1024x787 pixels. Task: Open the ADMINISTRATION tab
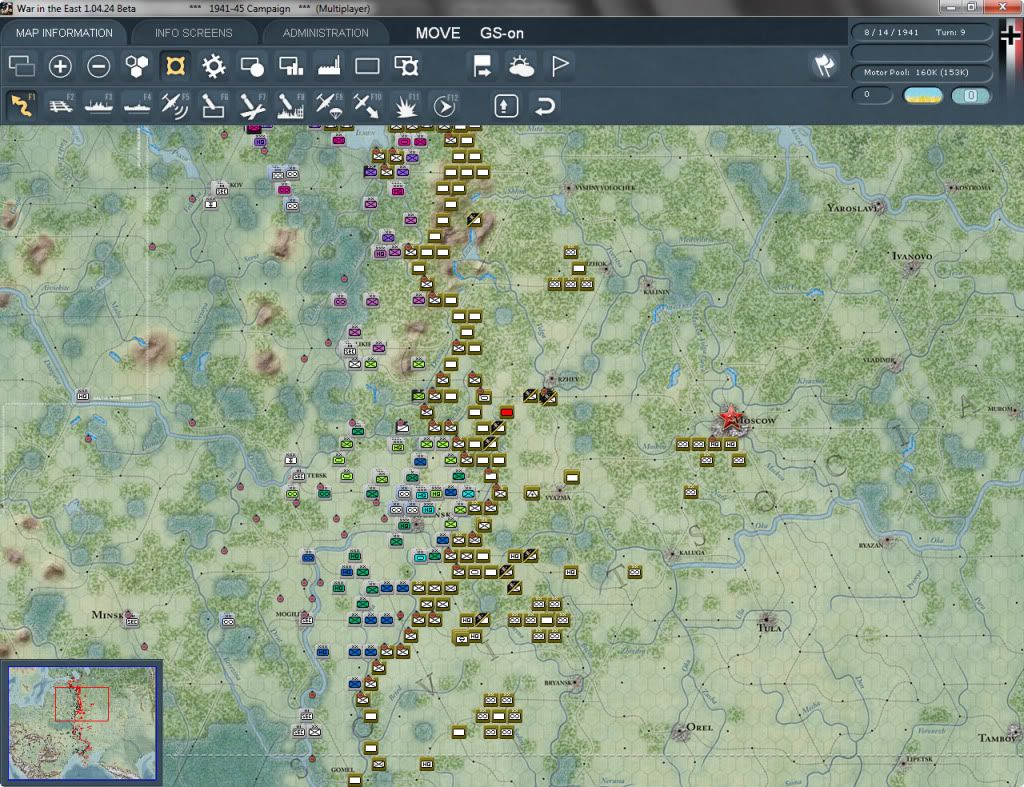tap(325, 33)
